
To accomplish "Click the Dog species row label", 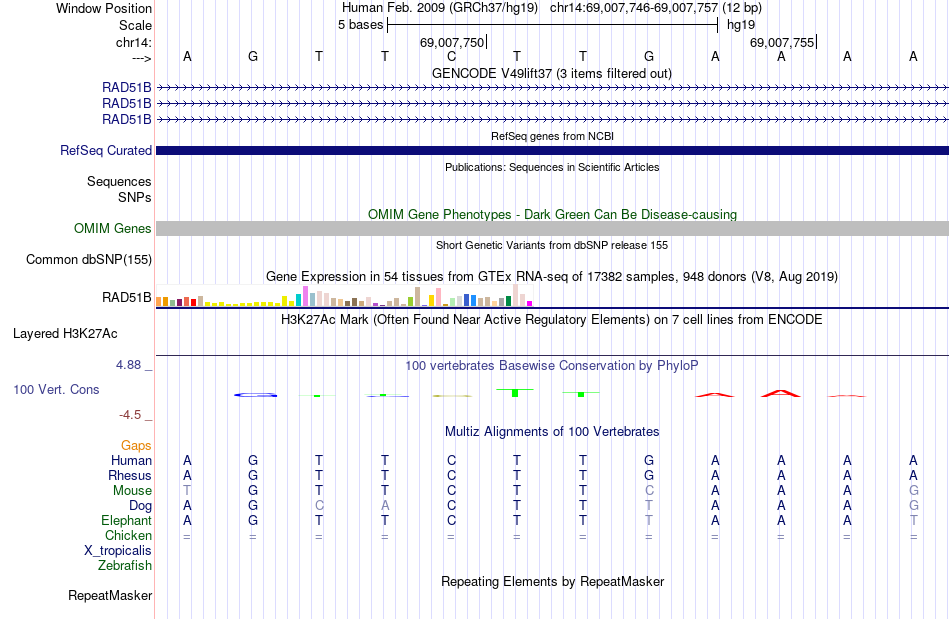I will 140,506.
